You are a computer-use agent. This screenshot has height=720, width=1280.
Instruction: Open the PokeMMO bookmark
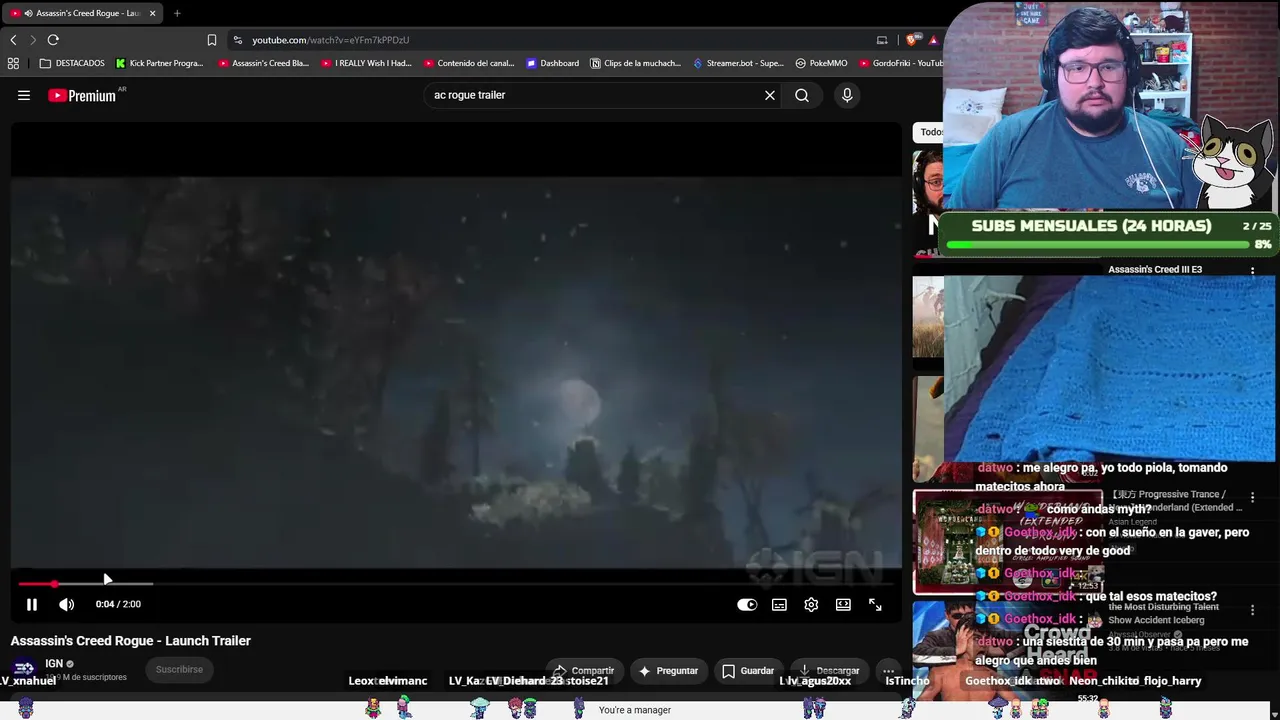point(821,63)
